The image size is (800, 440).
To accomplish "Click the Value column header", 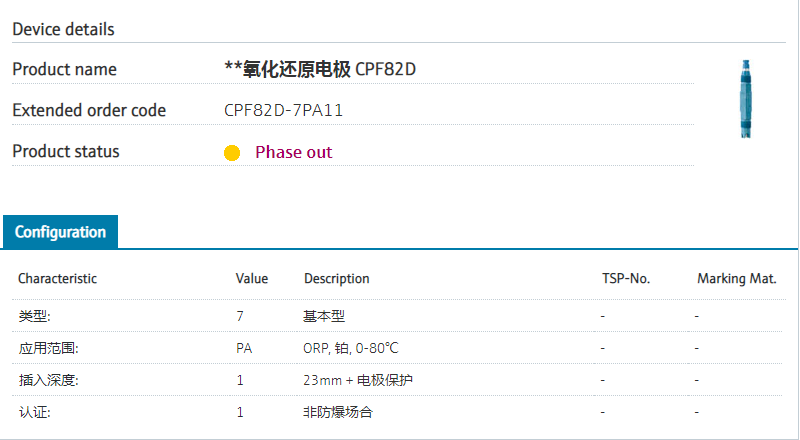I will pyautogui.click(x=251, y=278).
